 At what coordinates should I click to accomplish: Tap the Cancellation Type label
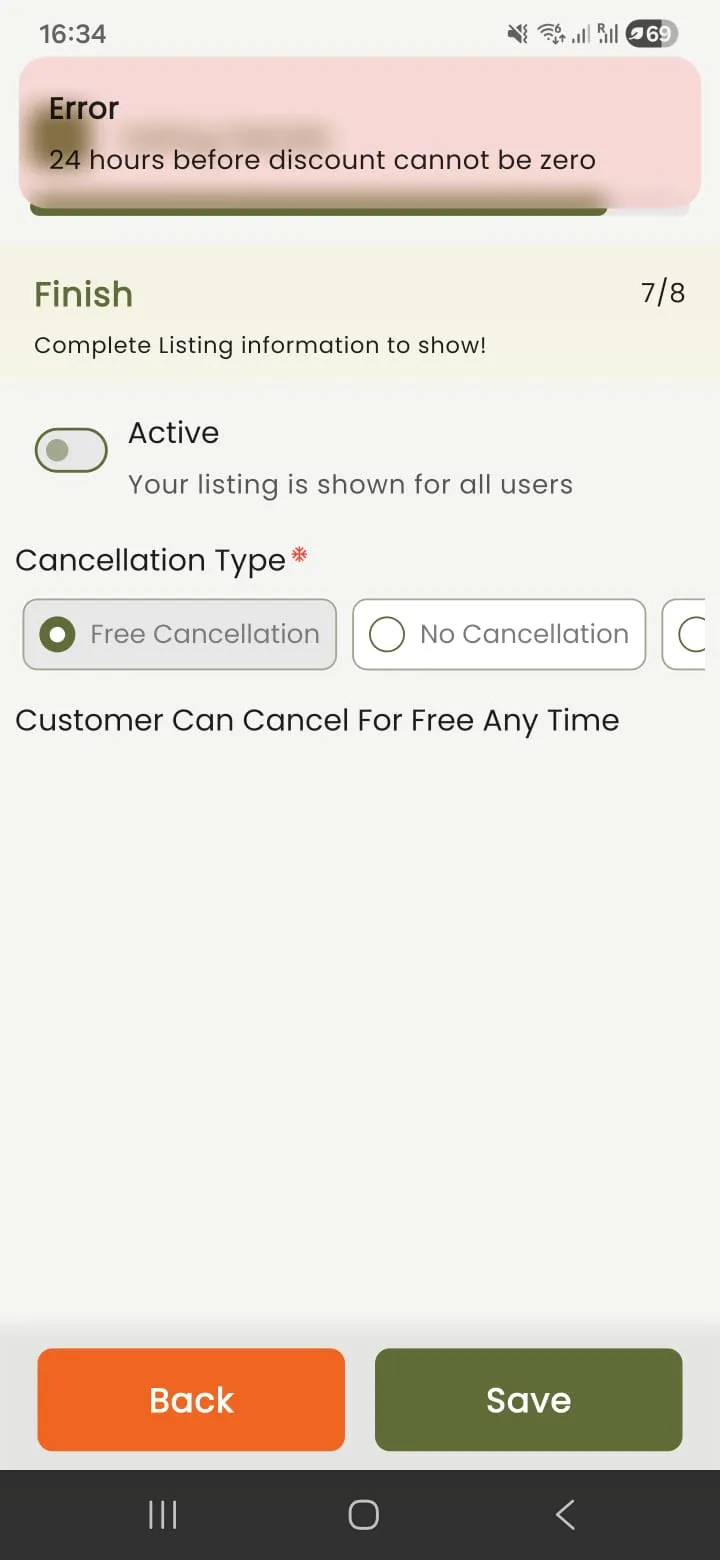(150, 560)
